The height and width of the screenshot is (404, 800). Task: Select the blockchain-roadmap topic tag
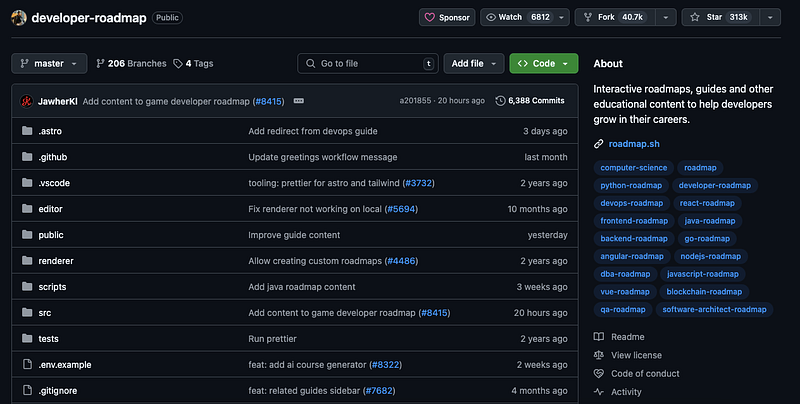[704, 292]
